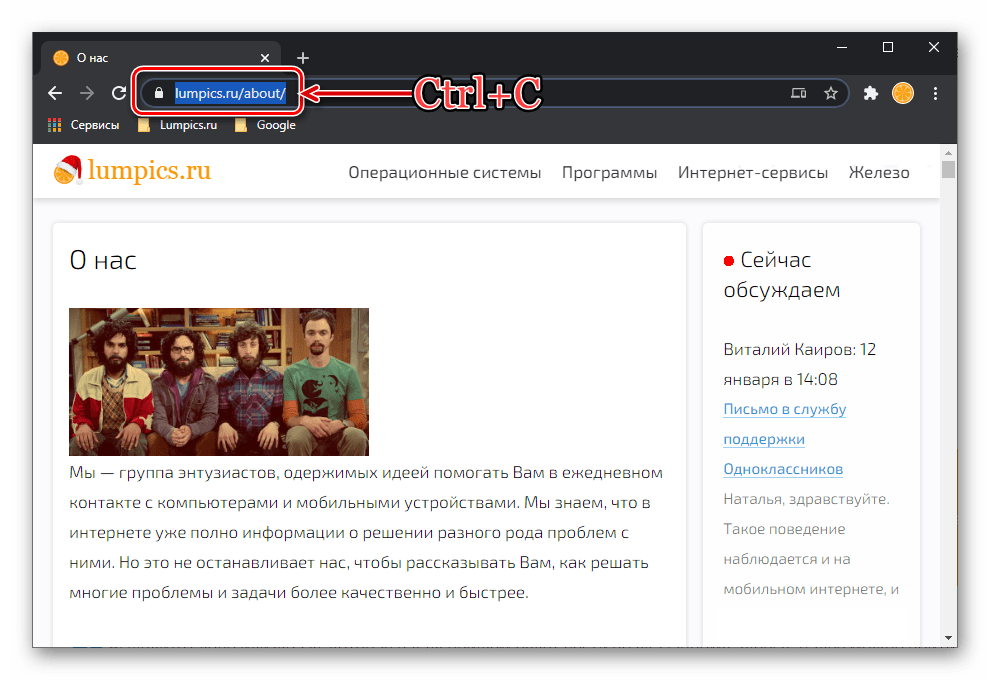Close the browser window
Viewport: 990px width, 680px height.
(x=934, y=47)
